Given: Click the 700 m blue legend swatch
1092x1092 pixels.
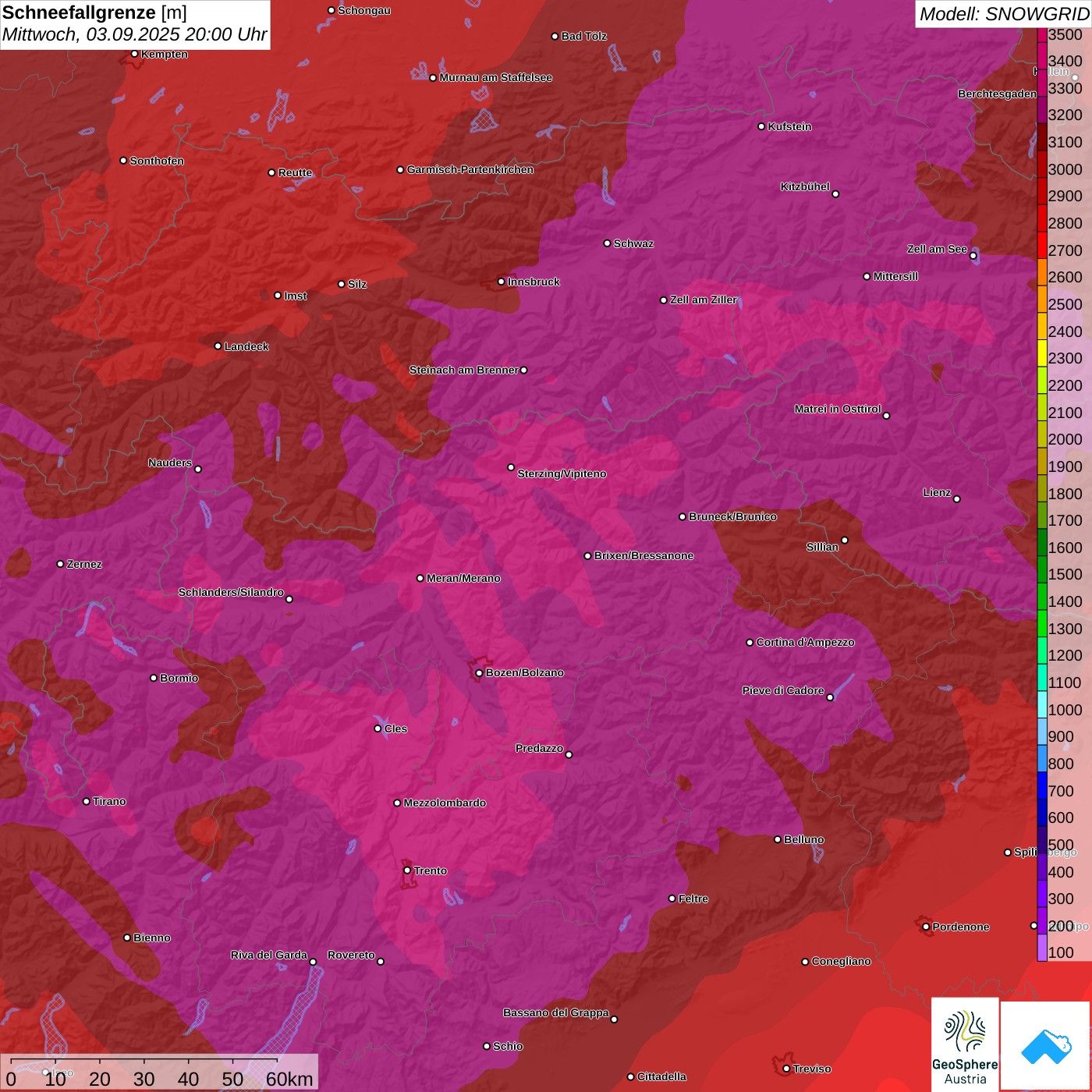Looking at the screenshot, I should 1042,785.
